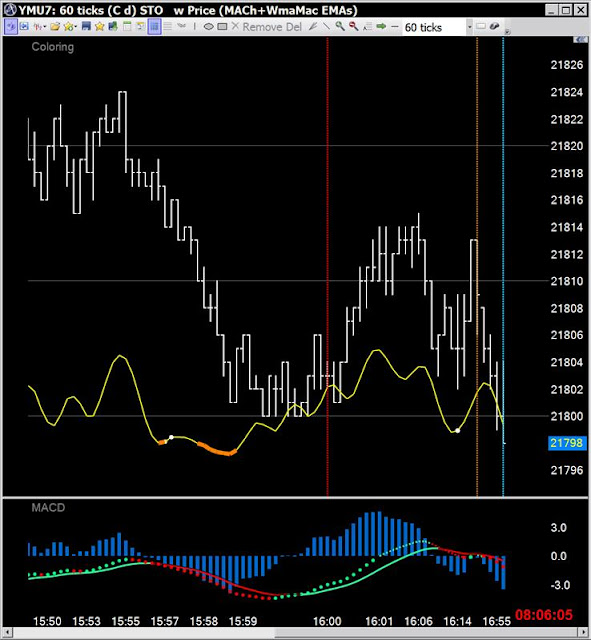
Task: Toggle the highlighted first toolbar icon
Action: point(10,27)
